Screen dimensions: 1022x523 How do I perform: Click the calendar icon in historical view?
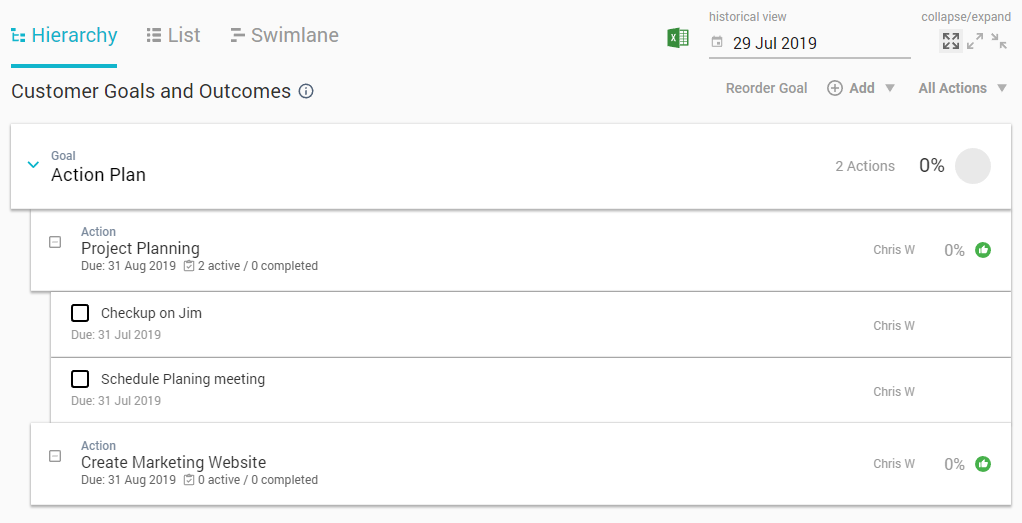click(717, 42)
